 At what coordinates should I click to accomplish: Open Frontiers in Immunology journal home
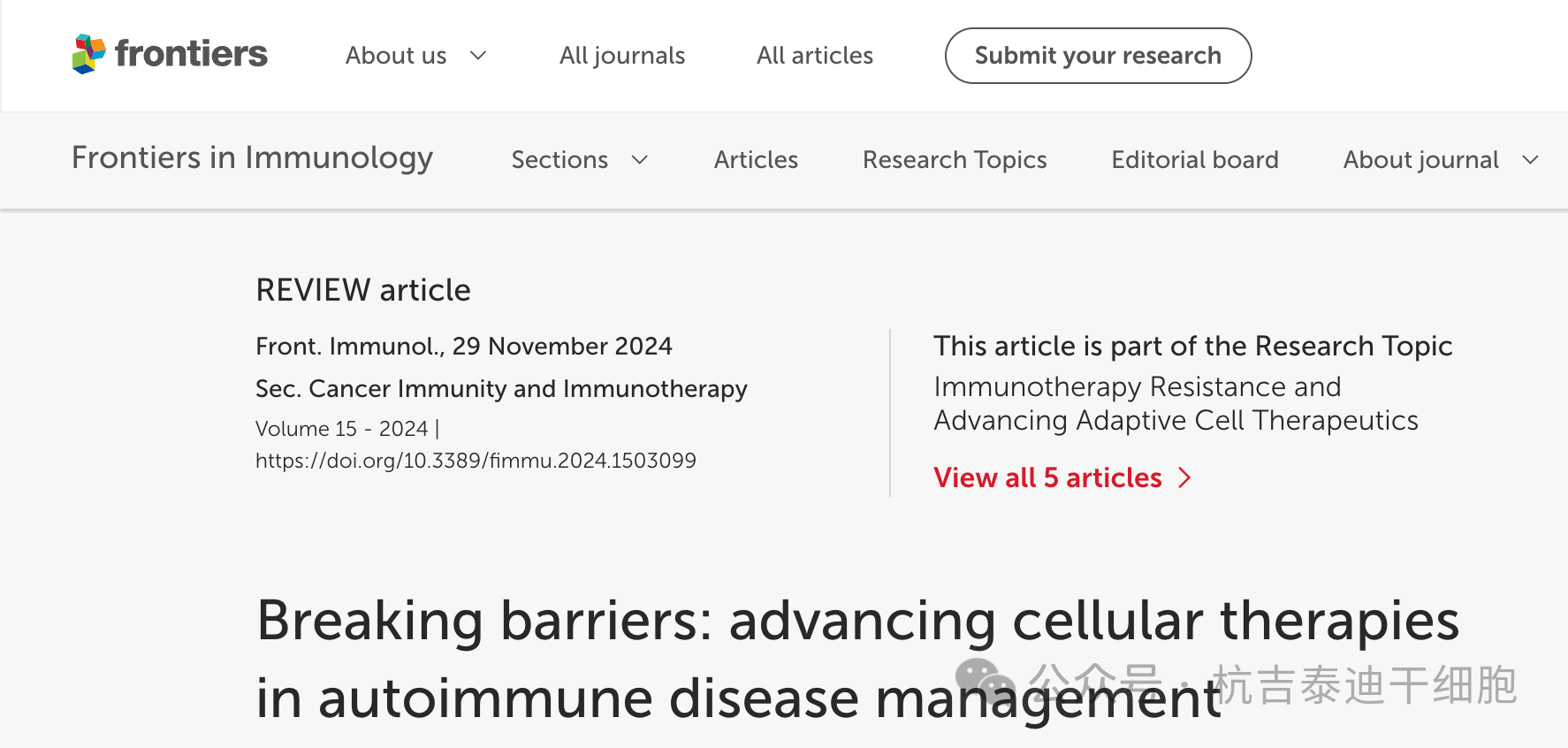(x=252, y=158)
